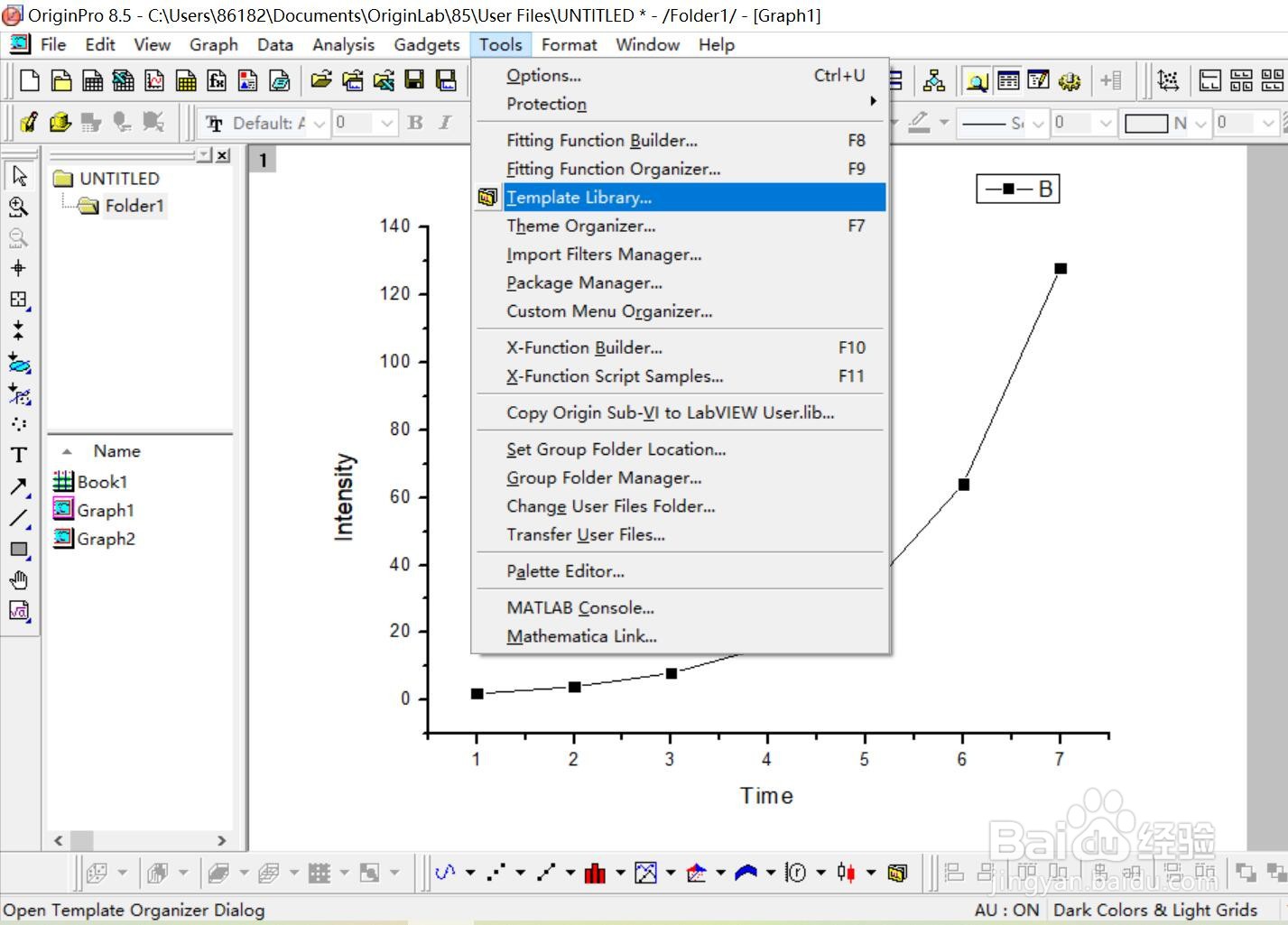Screen dimensions: 1288x925
Task: Select the Arrow drawing tool
Action: (19, 486)
